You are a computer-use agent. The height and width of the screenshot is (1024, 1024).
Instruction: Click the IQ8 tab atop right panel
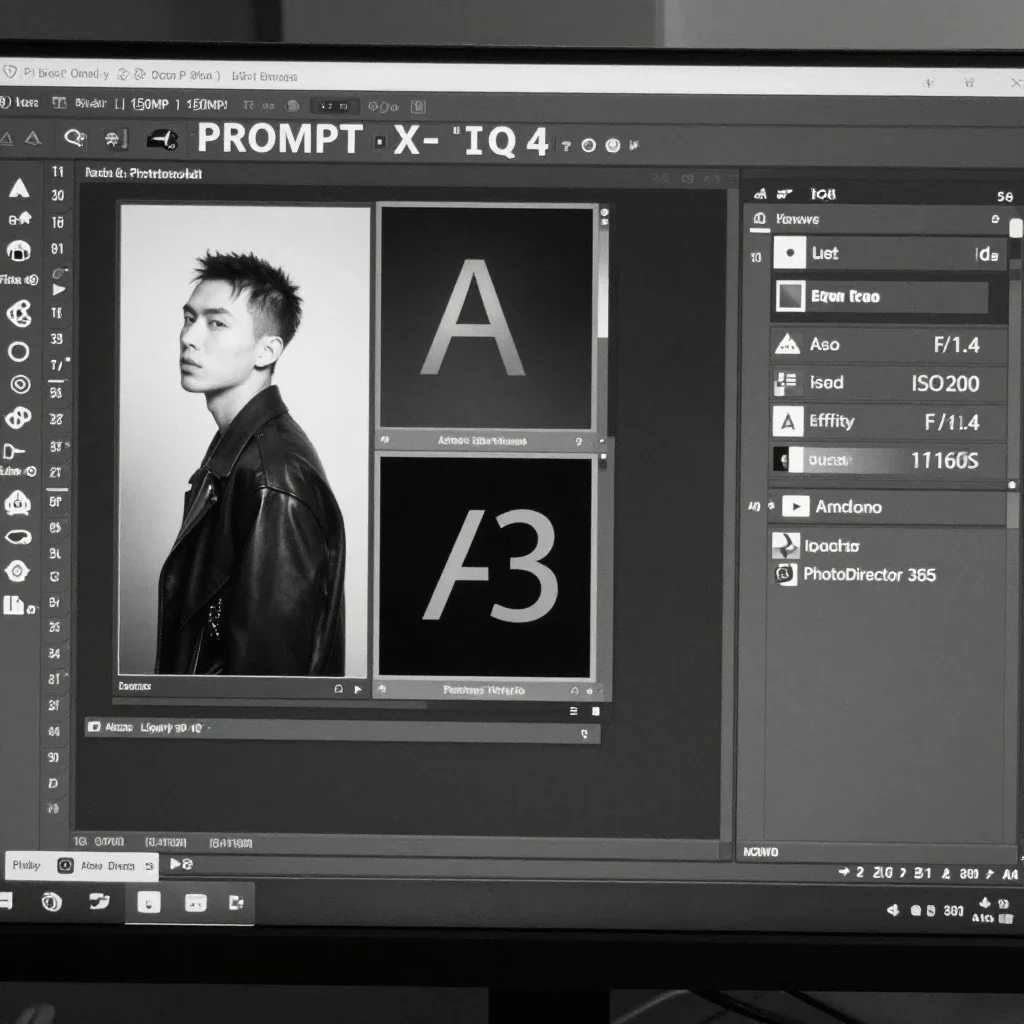pyautogui.click(x=823, y=194)
